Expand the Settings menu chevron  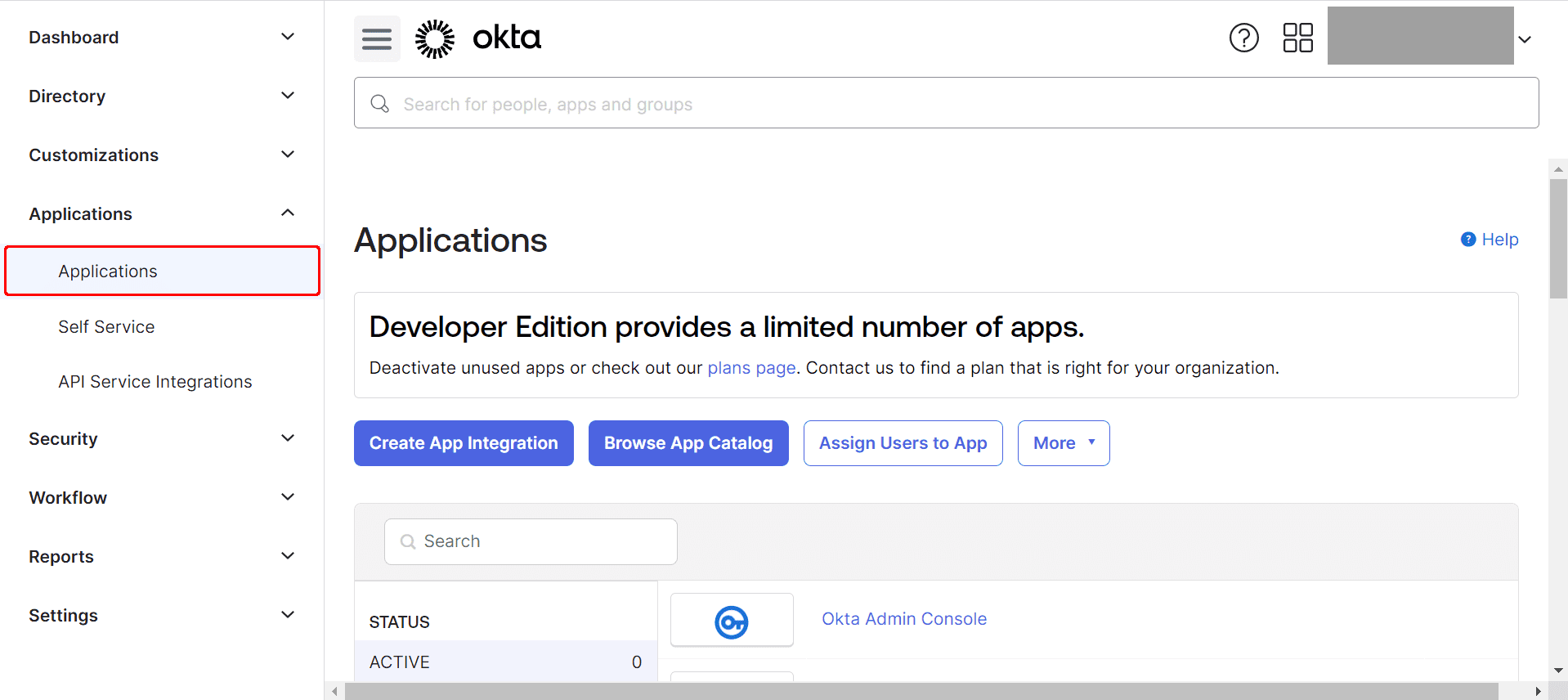pos(288,615)
